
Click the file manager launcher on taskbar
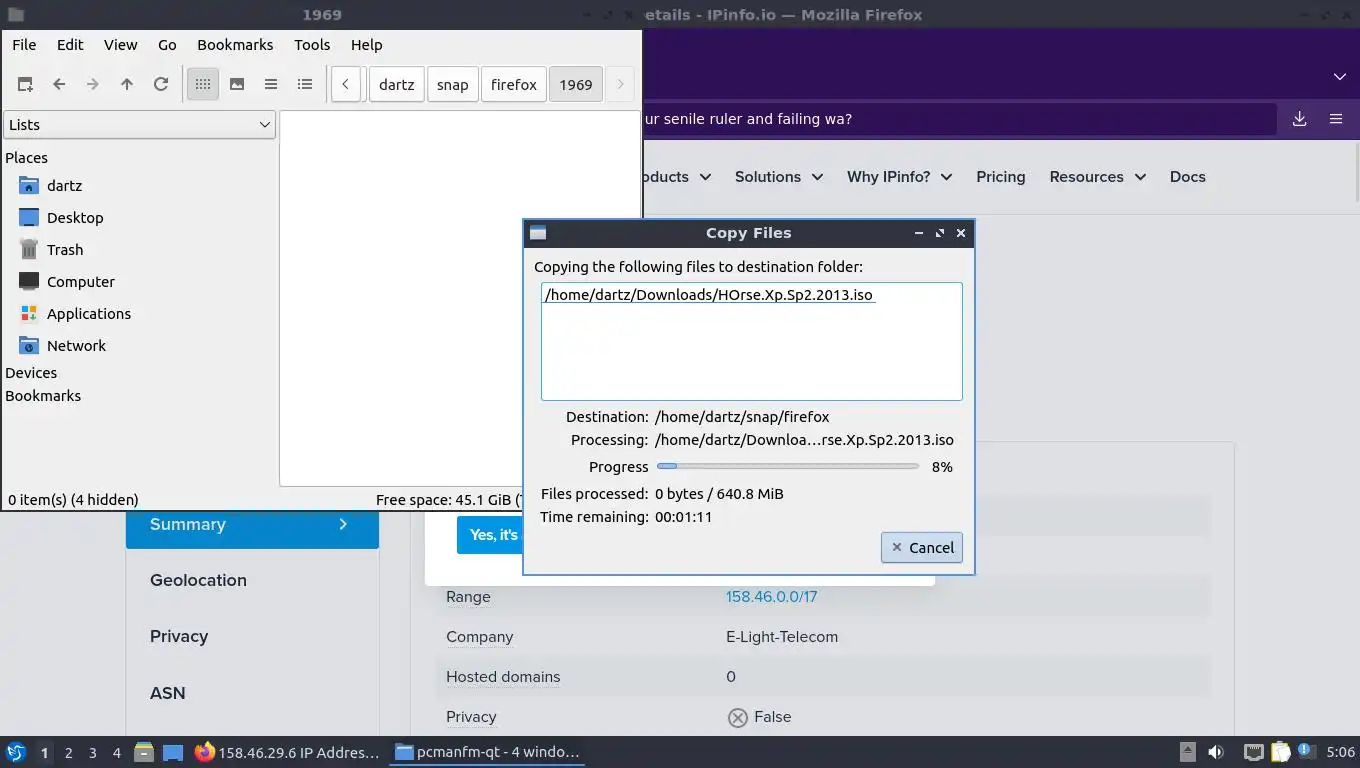144,752
